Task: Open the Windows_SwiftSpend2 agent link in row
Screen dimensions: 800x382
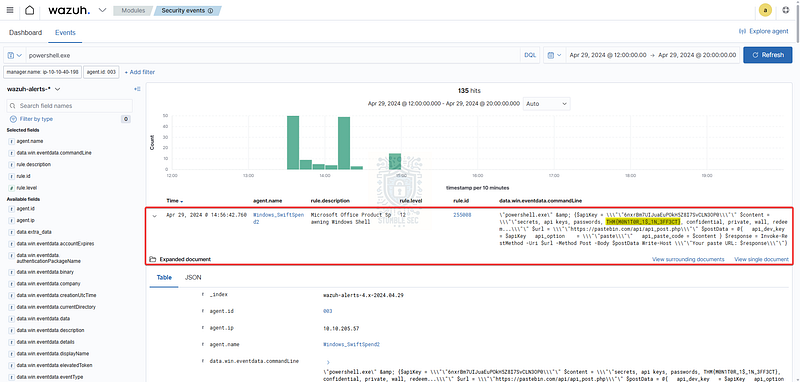Action: [278, 218]
